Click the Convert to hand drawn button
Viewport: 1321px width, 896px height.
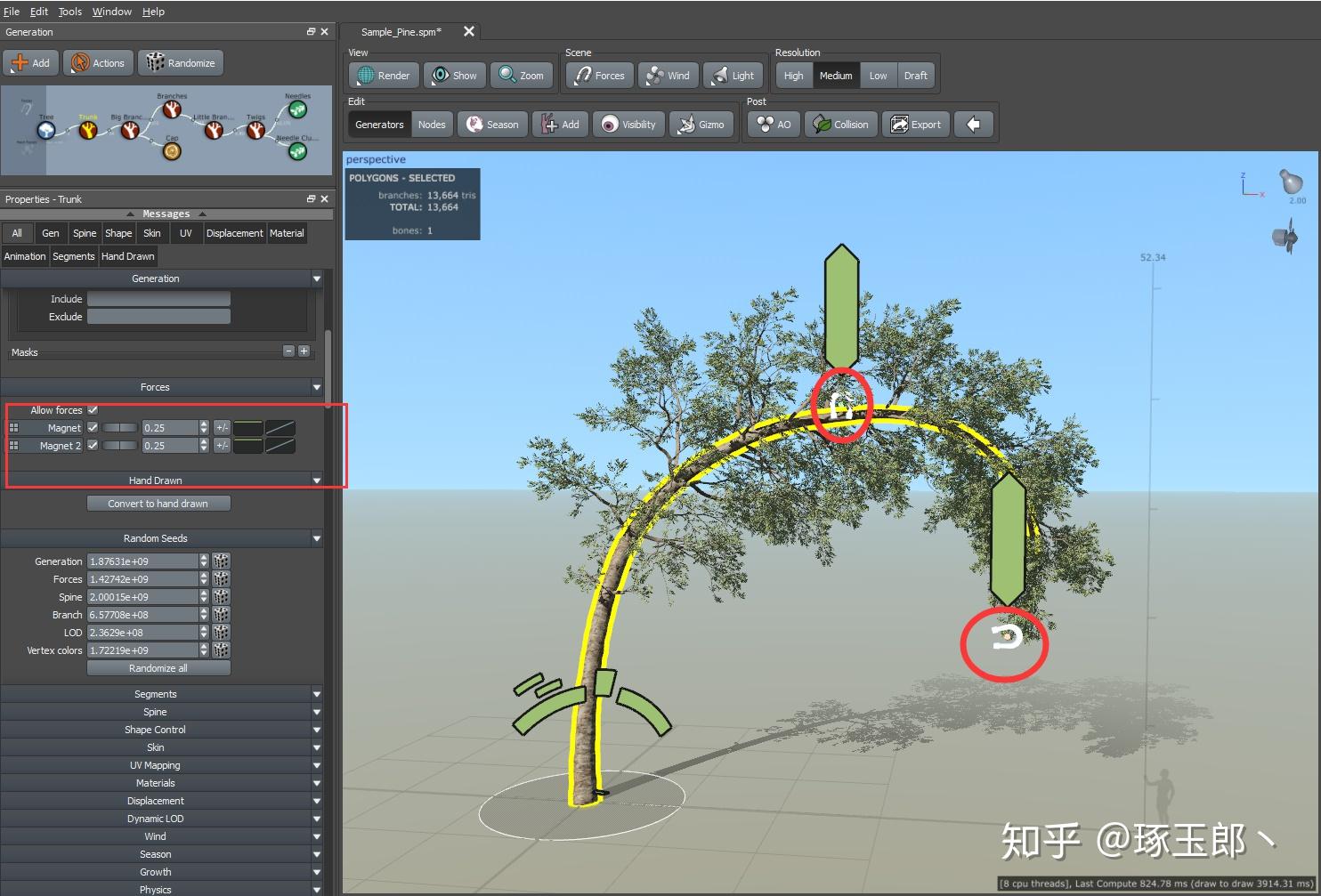click(x=158, y=503)
